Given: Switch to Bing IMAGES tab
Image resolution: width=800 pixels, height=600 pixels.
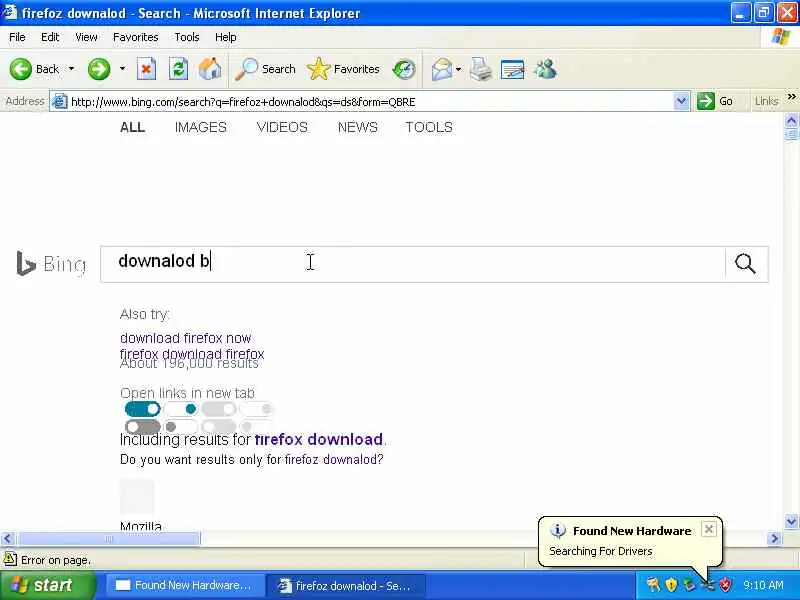Looking at the screenshot, I should [x=201, y=127].
